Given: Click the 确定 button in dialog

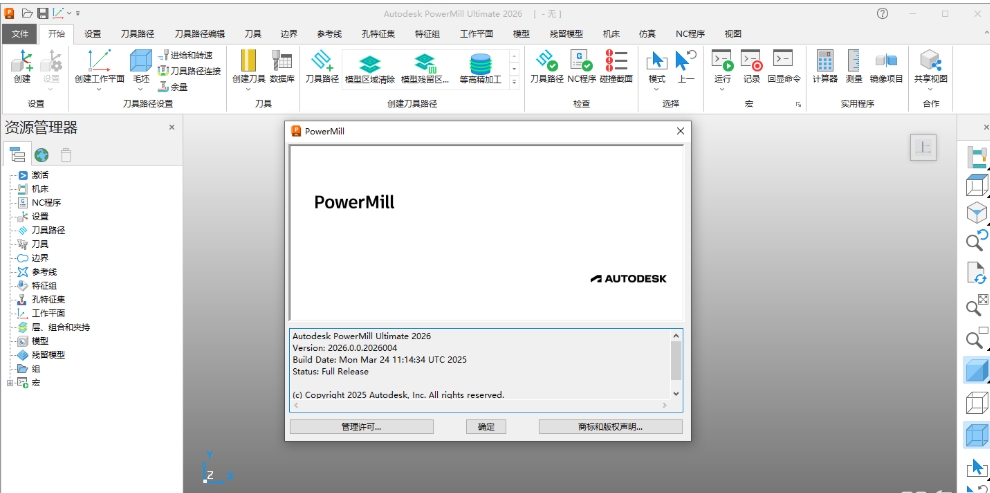Looking at the screenshot, I should pos(486,427).
